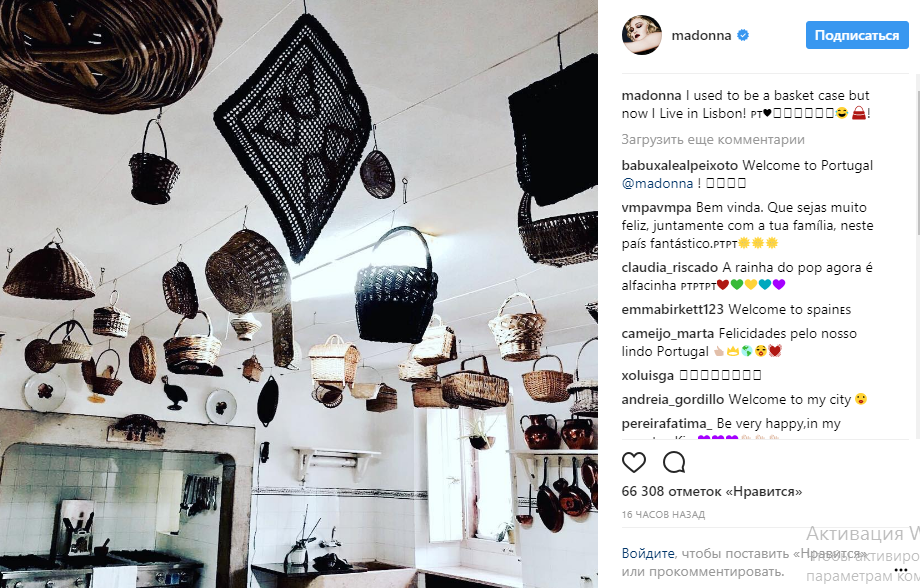Like the post with the heart icon

(x=634, y=462)
